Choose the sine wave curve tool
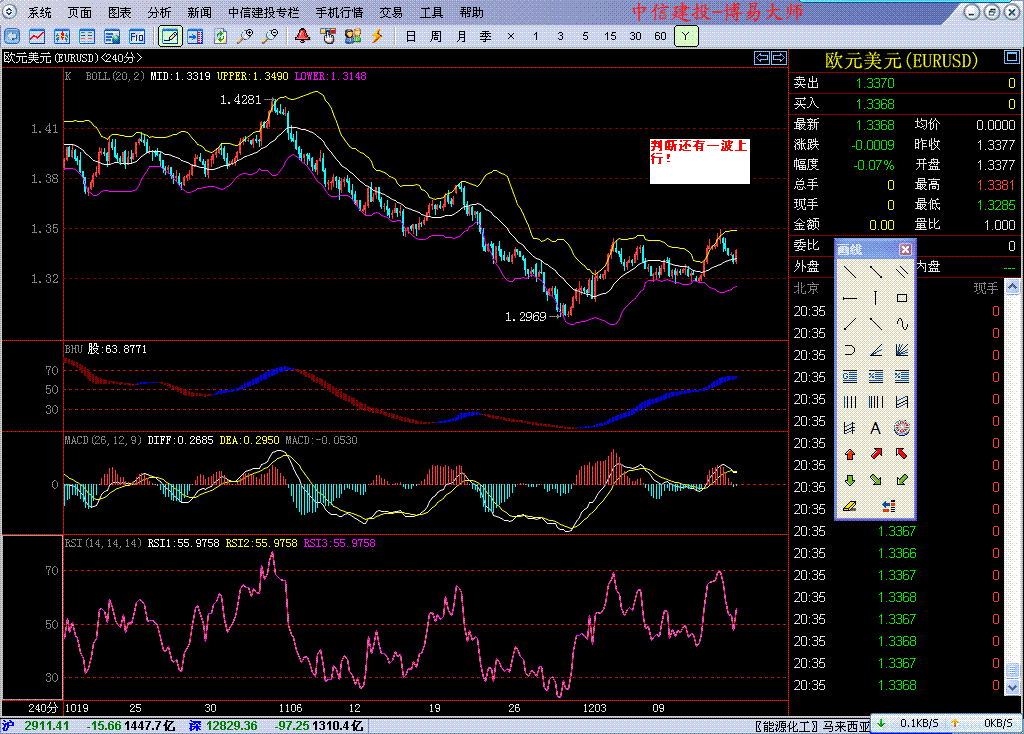1024x734 pixels. [901, 323]
